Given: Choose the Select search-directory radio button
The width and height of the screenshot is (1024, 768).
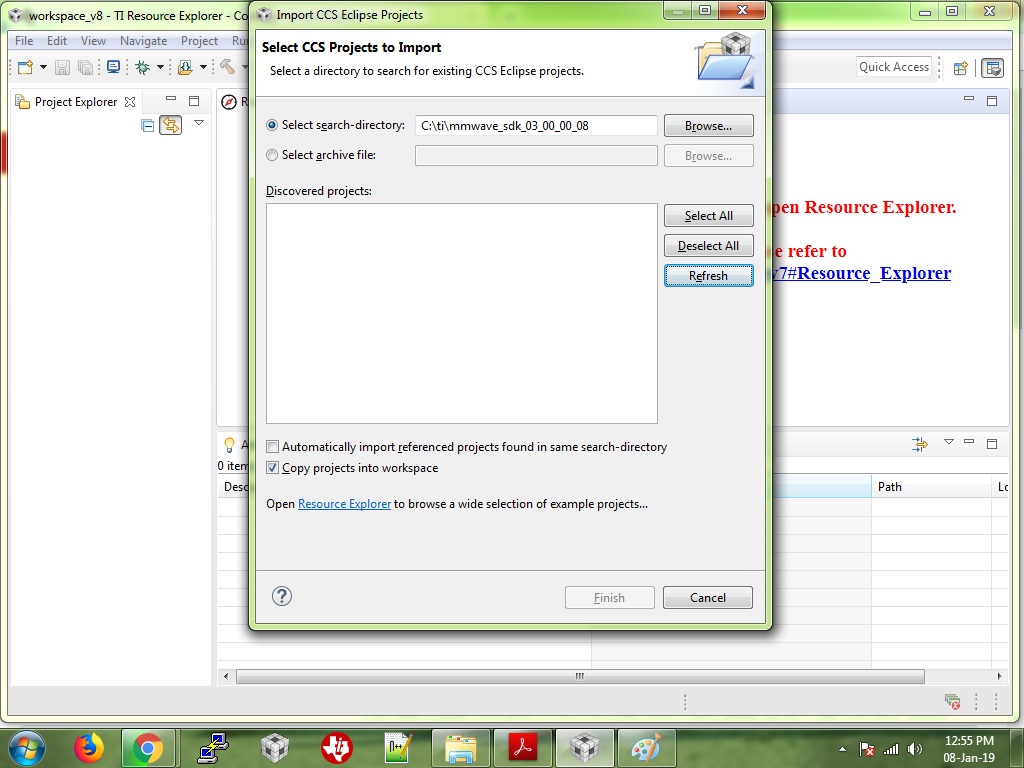Looking at the screenshot, I should click(x=272, y=125).
